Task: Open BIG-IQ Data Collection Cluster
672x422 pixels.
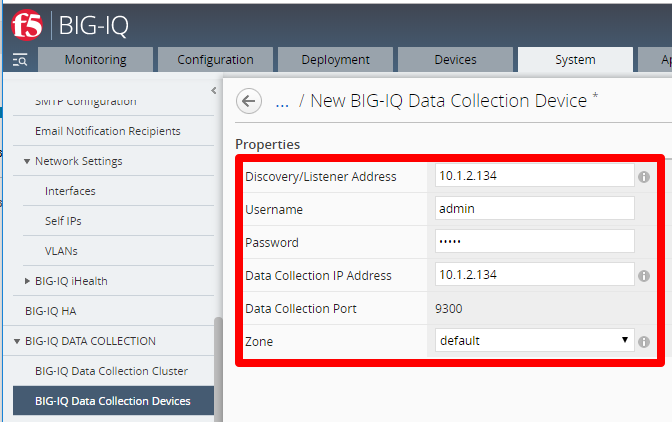Action: [x=111, y=371]
